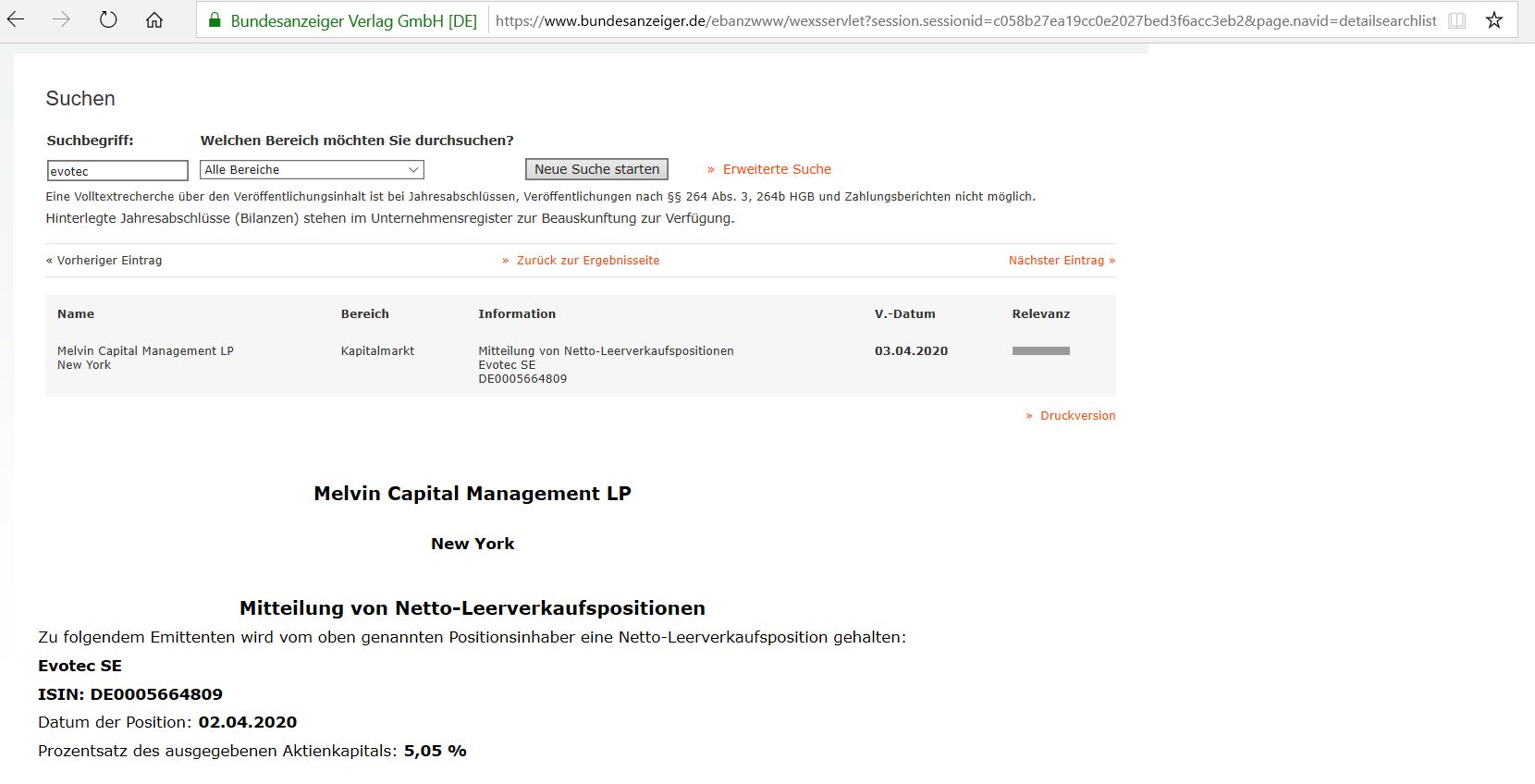1535x784 pixels.
Task: Click the Neue Suche starten button
Action: tap(597, 169)
